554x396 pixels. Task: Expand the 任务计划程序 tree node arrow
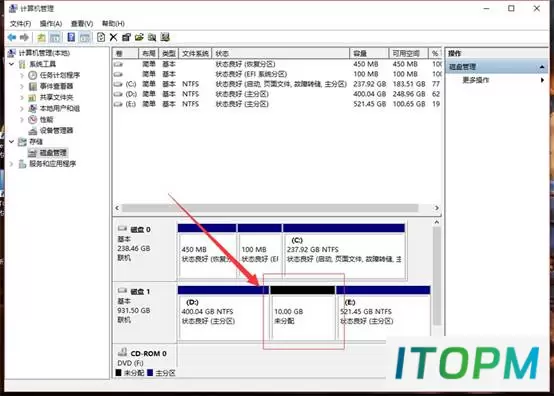(x=22, y=75)
